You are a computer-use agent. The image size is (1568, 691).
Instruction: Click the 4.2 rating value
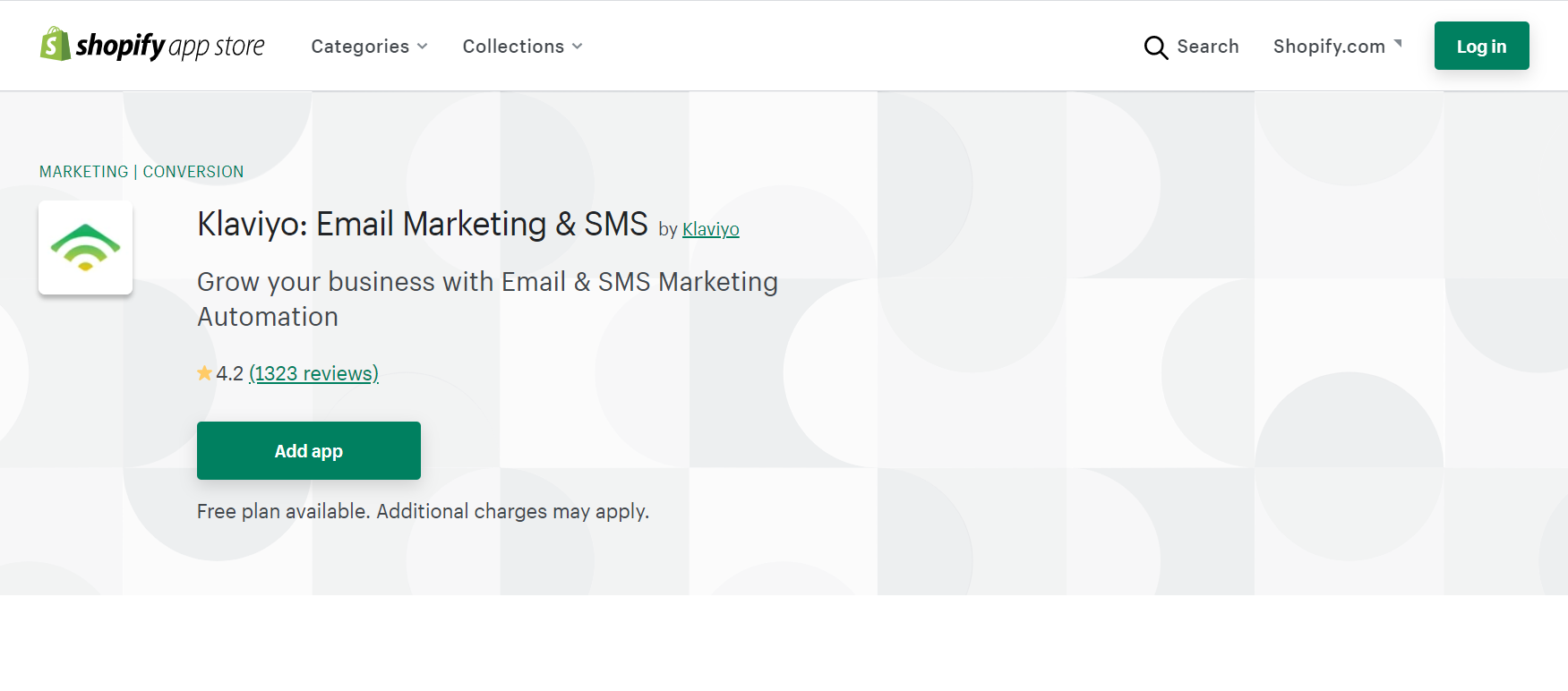(229, 373)
